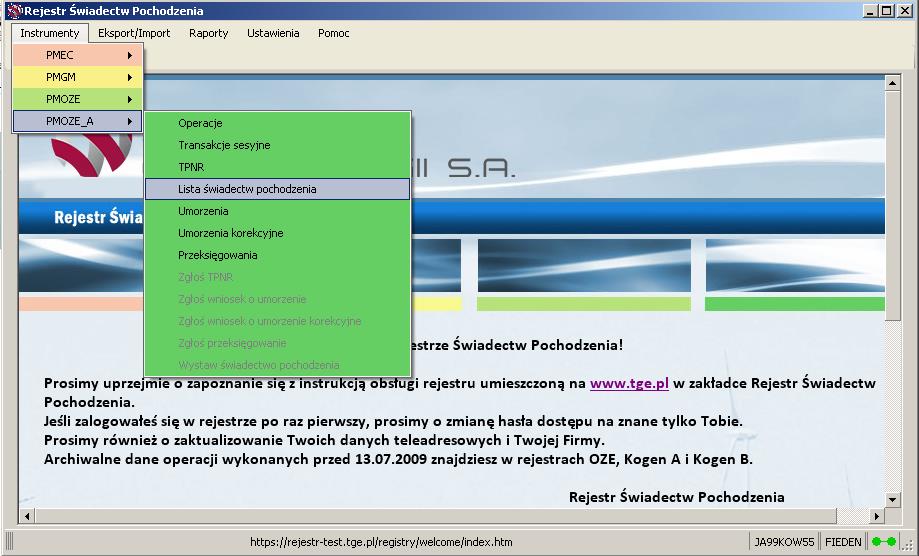The height and width of the screenshot is (556, 919).
Task: Select the TPNR menu entry
Action: (277, 167)
